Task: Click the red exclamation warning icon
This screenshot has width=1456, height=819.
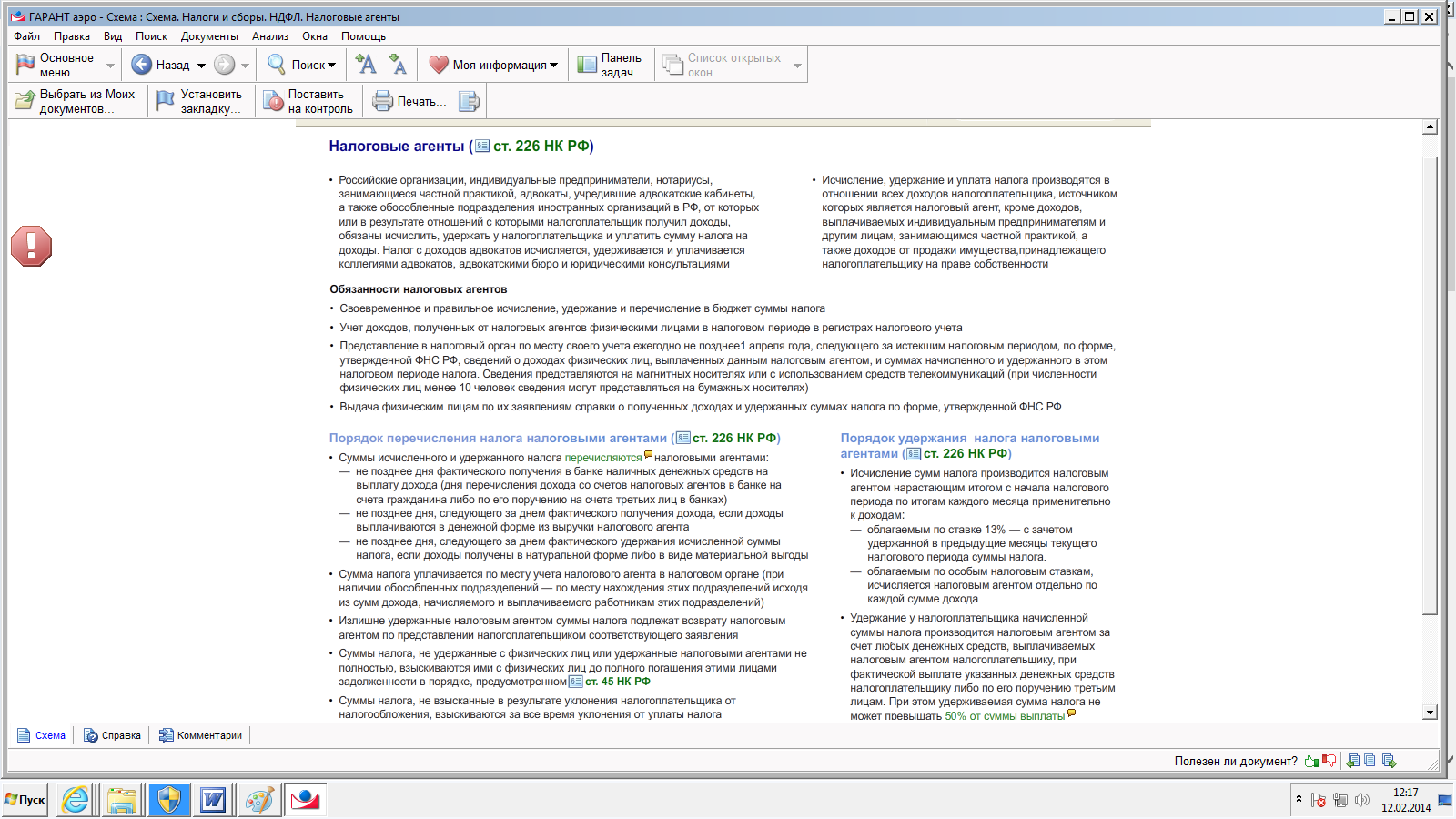Action: tap(31, 246)
